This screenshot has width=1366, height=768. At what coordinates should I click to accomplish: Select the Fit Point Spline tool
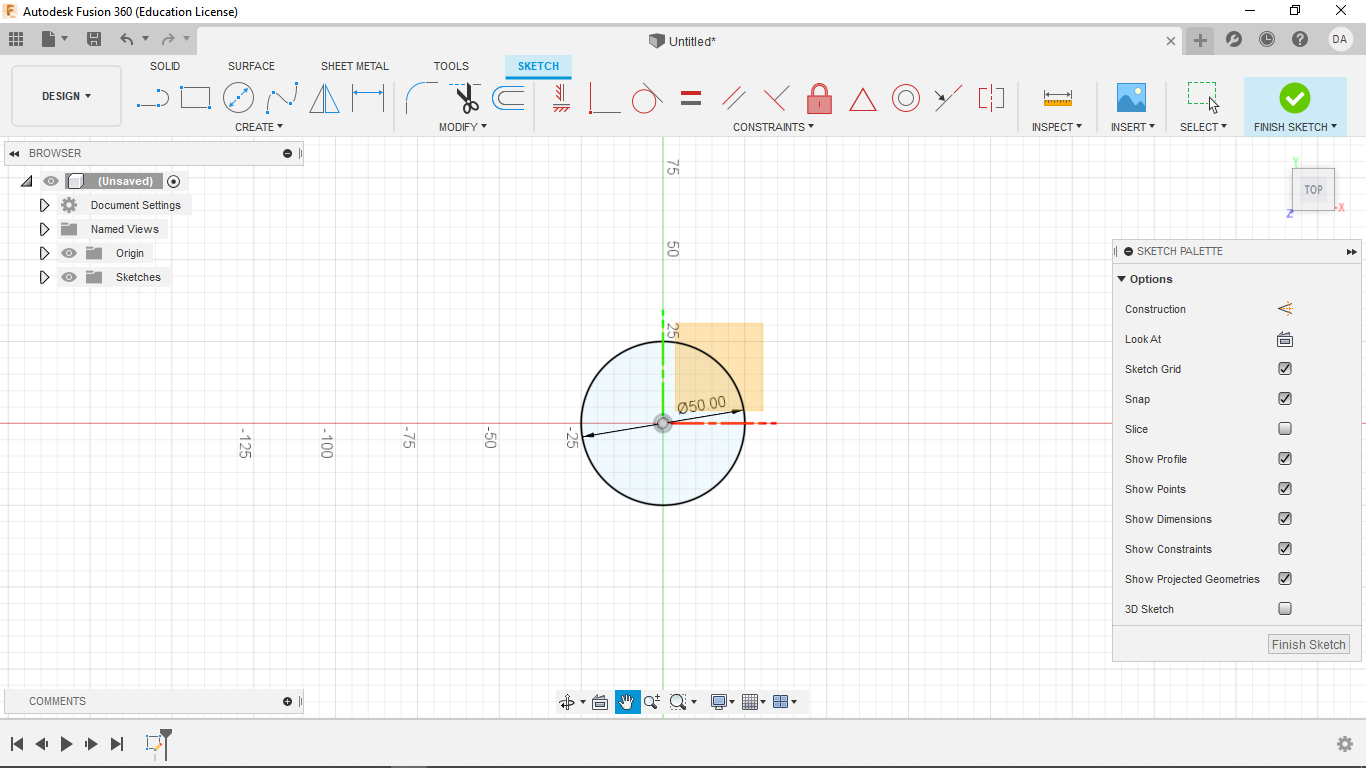pyautogui.click(x=282, y=98)
